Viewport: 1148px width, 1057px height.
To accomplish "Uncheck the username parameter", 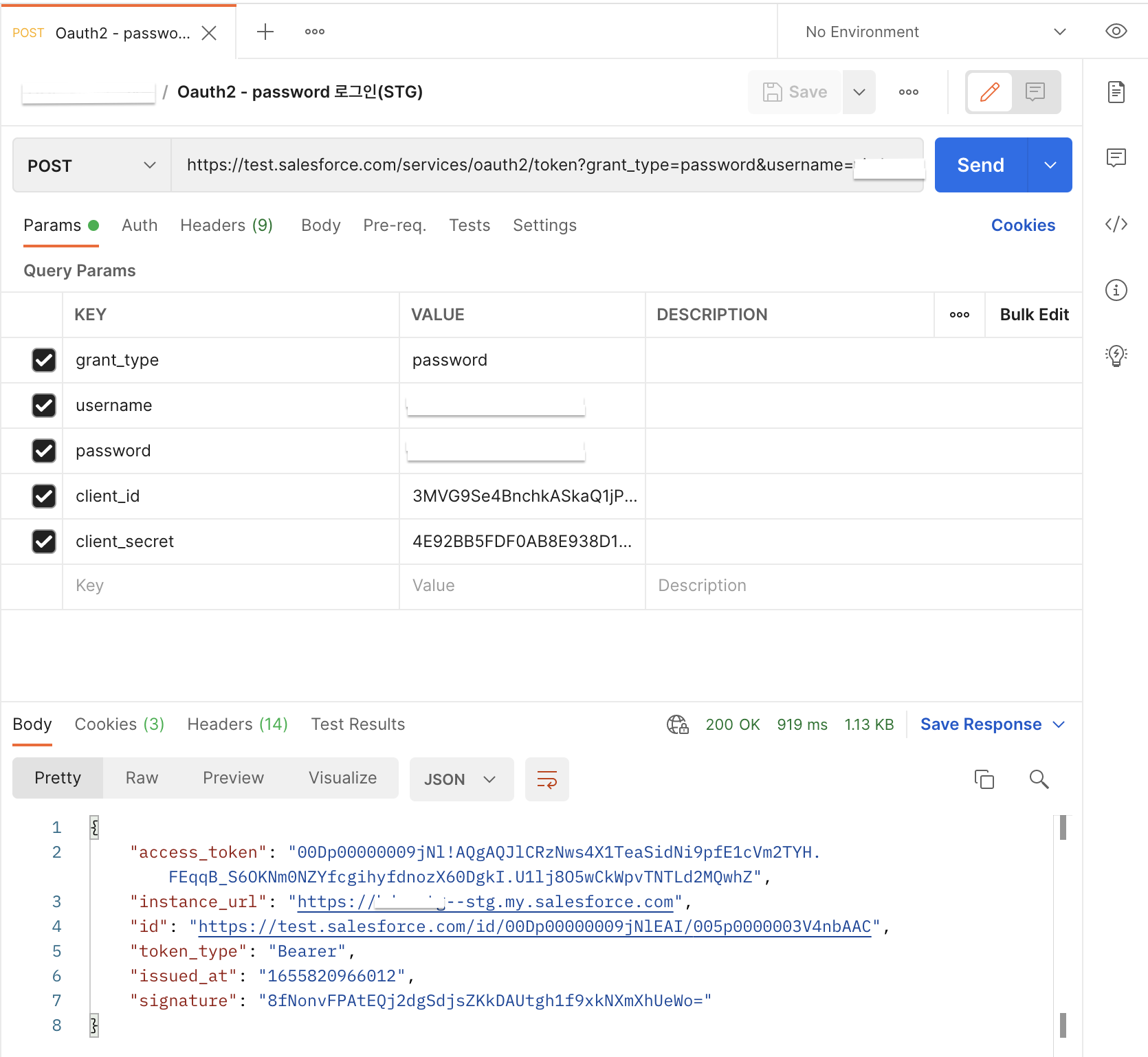I will (44, 405).
